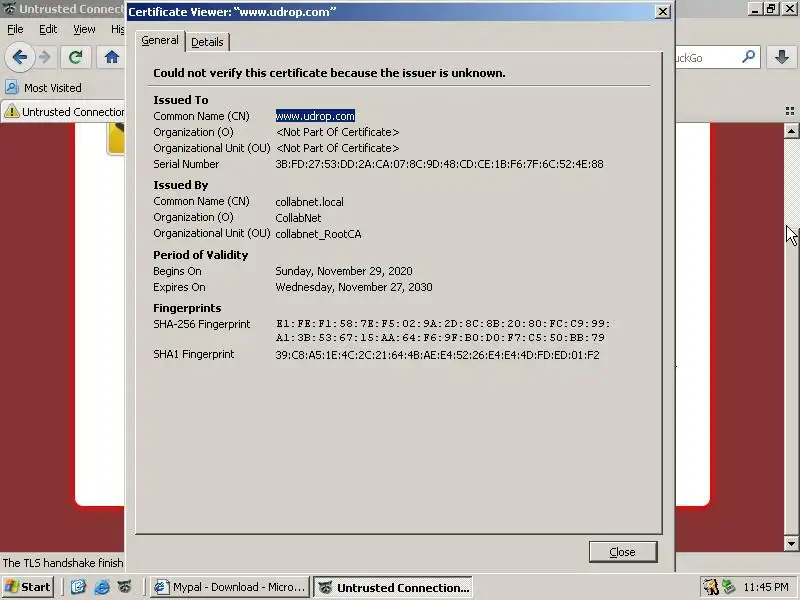The width and height of the screenshot is (800, 600).
Task: Click the SHA-256 fingerprint value
Action: point(442,330)
